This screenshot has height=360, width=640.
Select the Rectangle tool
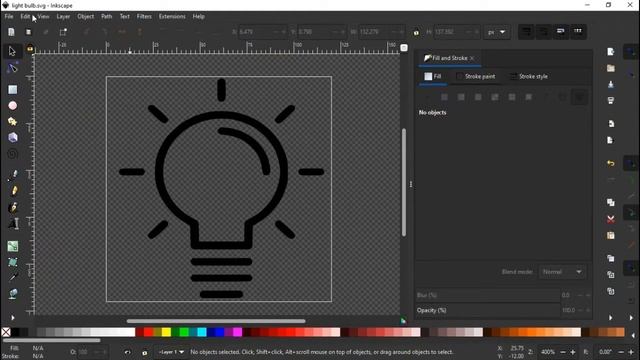pos(13,89)
